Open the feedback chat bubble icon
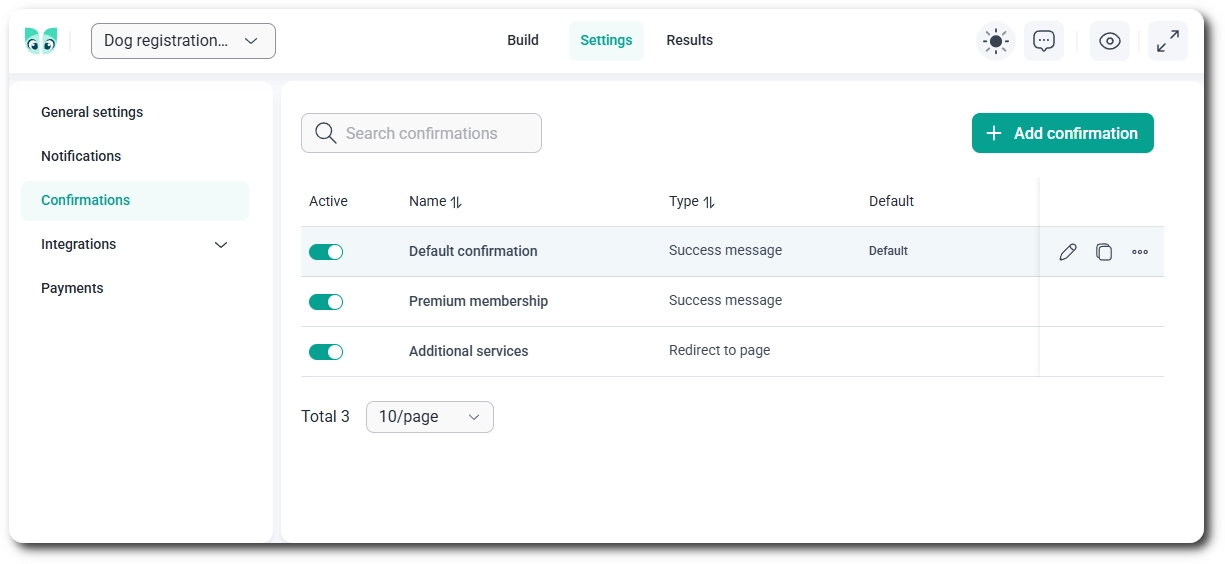1225x564 pixels. click(x=1044, y=41)
